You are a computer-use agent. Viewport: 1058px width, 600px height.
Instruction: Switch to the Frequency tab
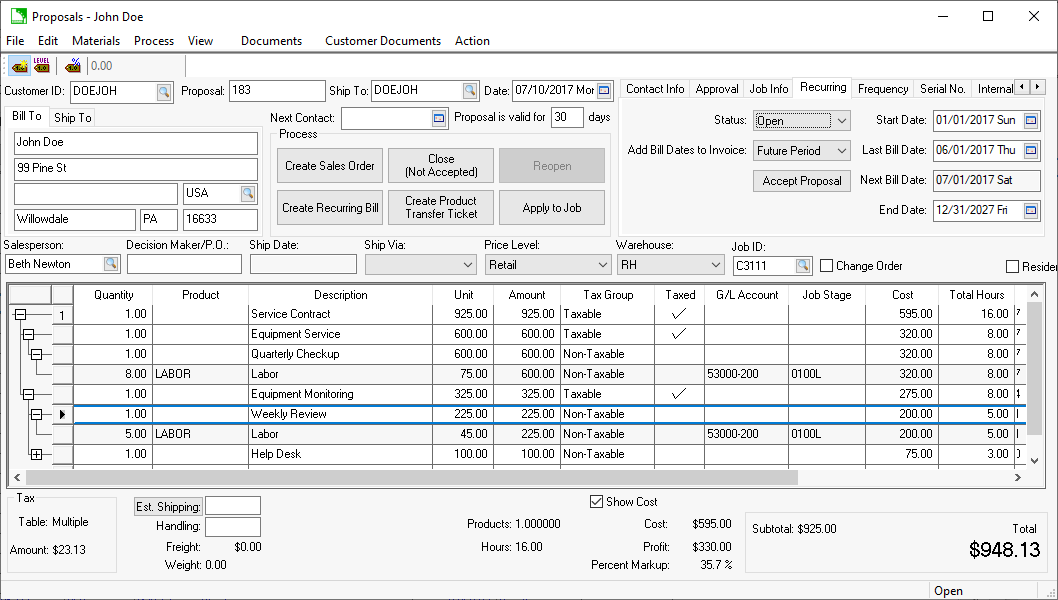tap(882, 89)
